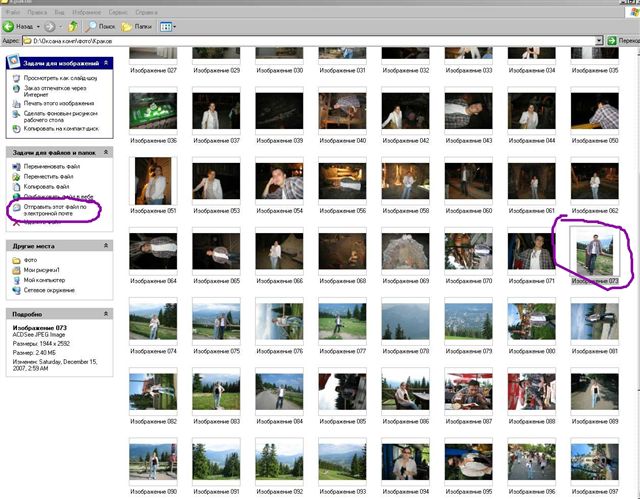Image resolution: width=640 pixels, height=499 pixels.
Task: Open the Правка menu
Action: 37,12
